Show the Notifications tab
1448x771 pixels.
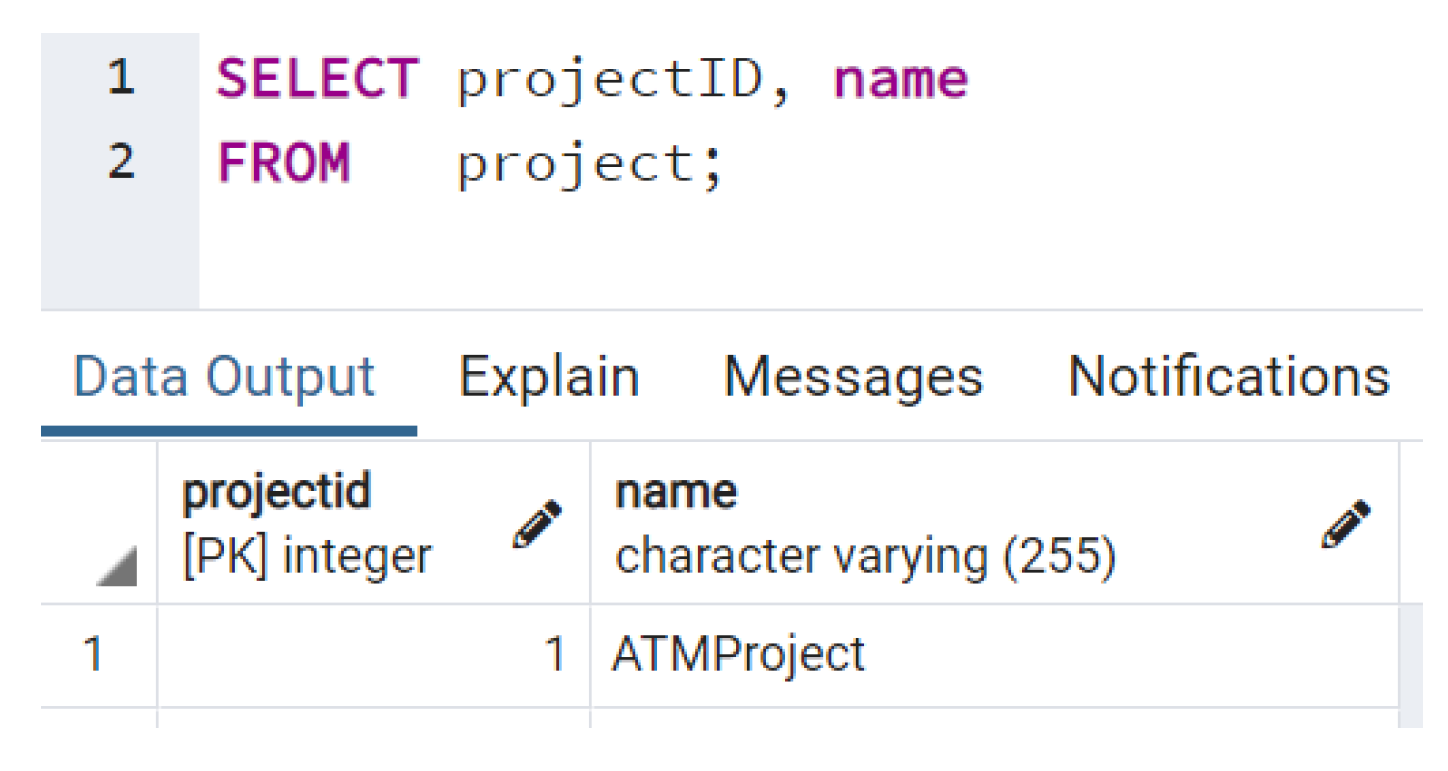coord(1228,378)
